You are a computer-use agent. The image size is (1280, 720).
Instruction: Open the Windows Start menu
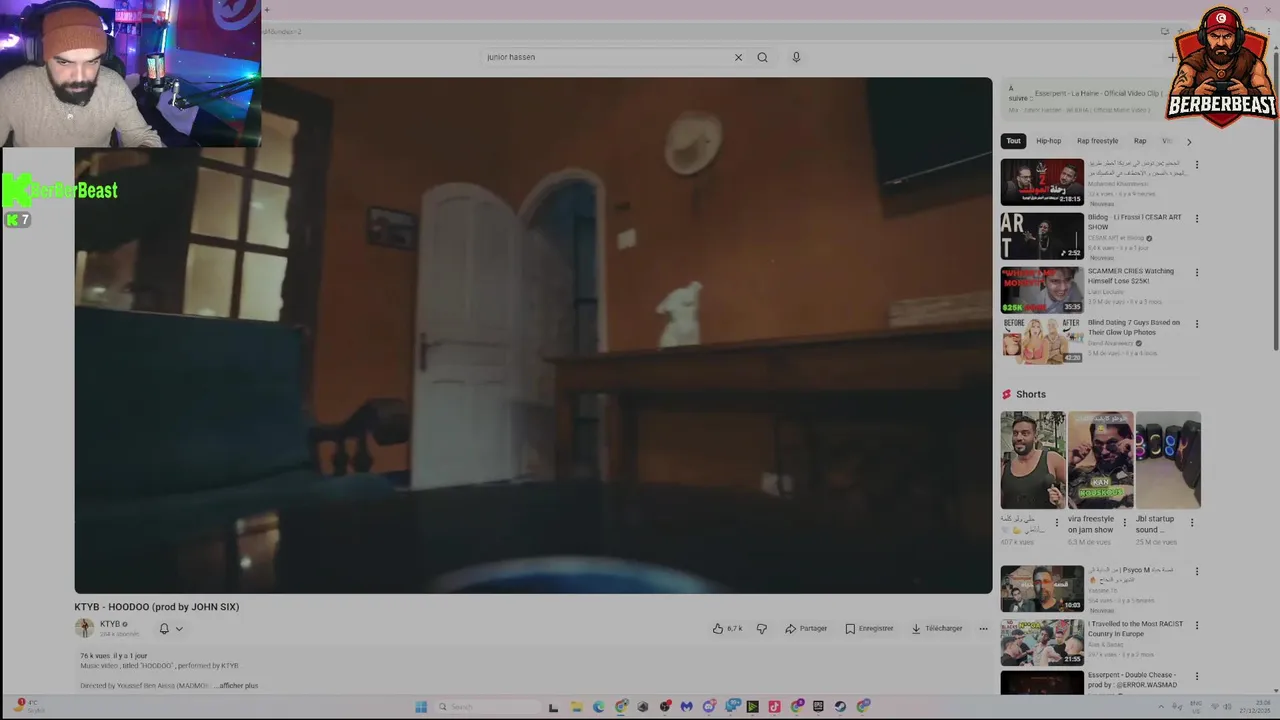tap(421, 707)
